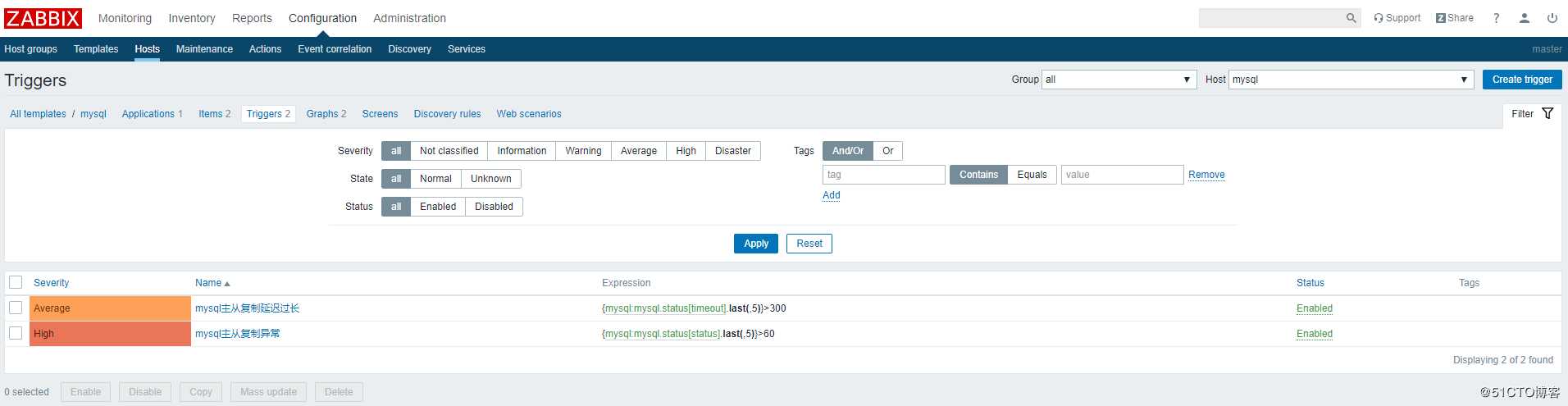The width and height of the screenshot is (1568, 406).
Task: Select 'High' severity filter
Action: pos(686,151)
